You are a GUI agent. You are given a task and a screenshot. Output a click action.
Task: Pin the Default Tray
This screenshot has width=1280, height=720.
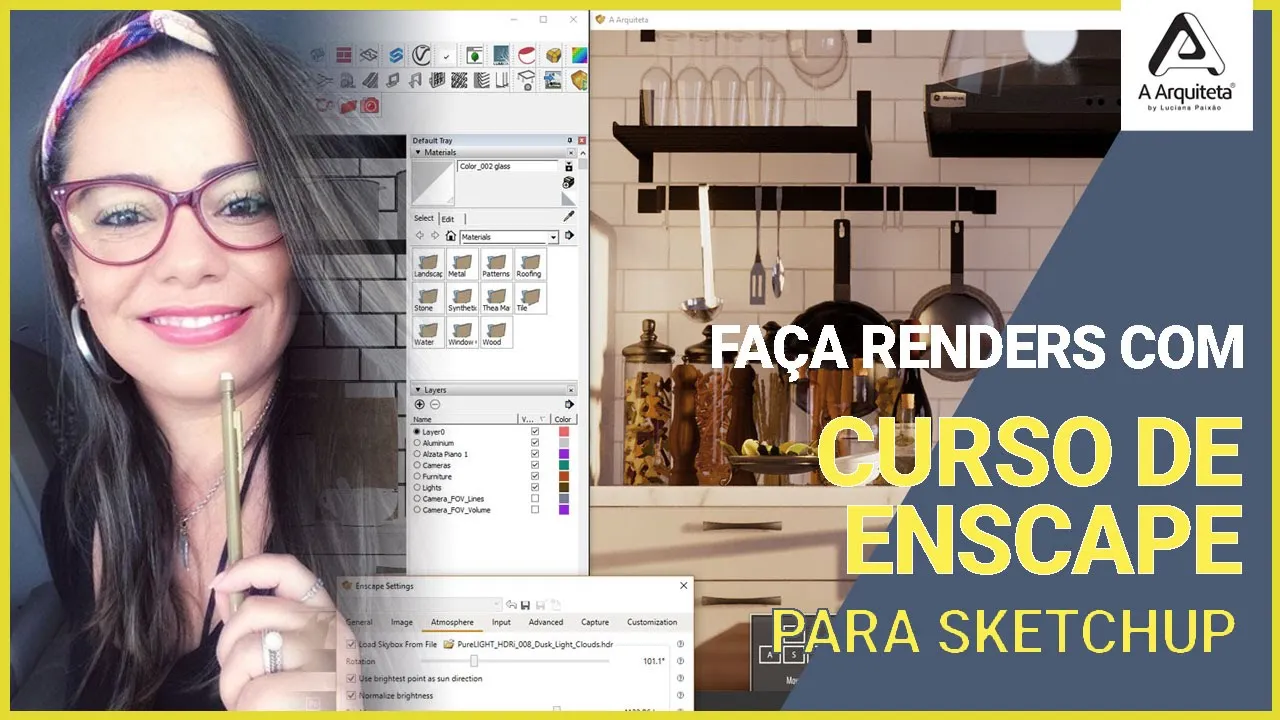pos(569,140)
